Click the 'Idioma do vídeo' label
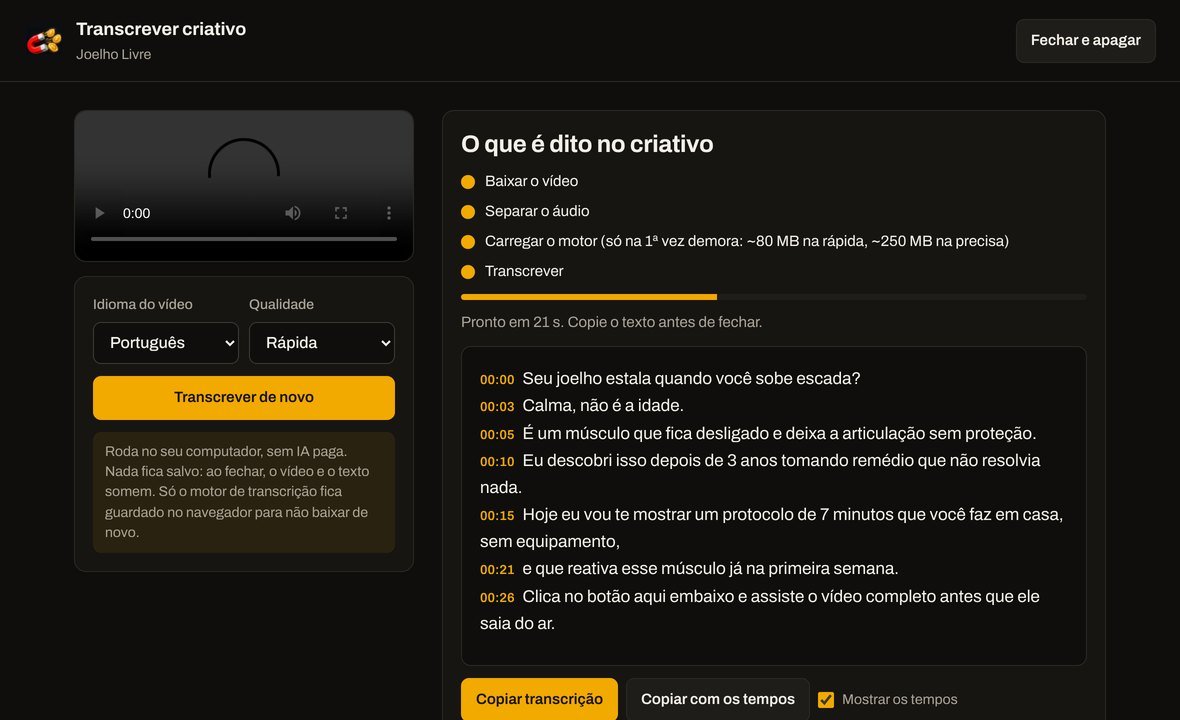The width and height of the screenshot is (1180, 720). [143, 305]
